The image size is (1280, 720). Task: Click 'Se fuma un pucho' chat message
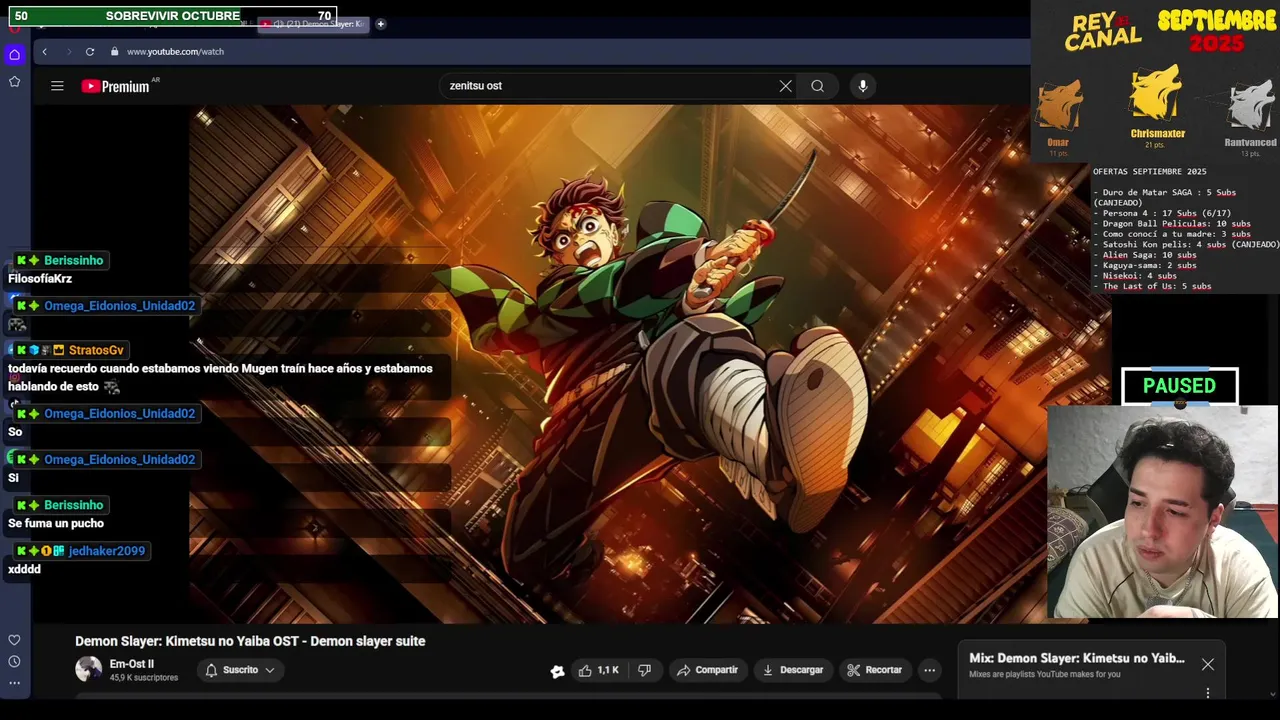56,523
